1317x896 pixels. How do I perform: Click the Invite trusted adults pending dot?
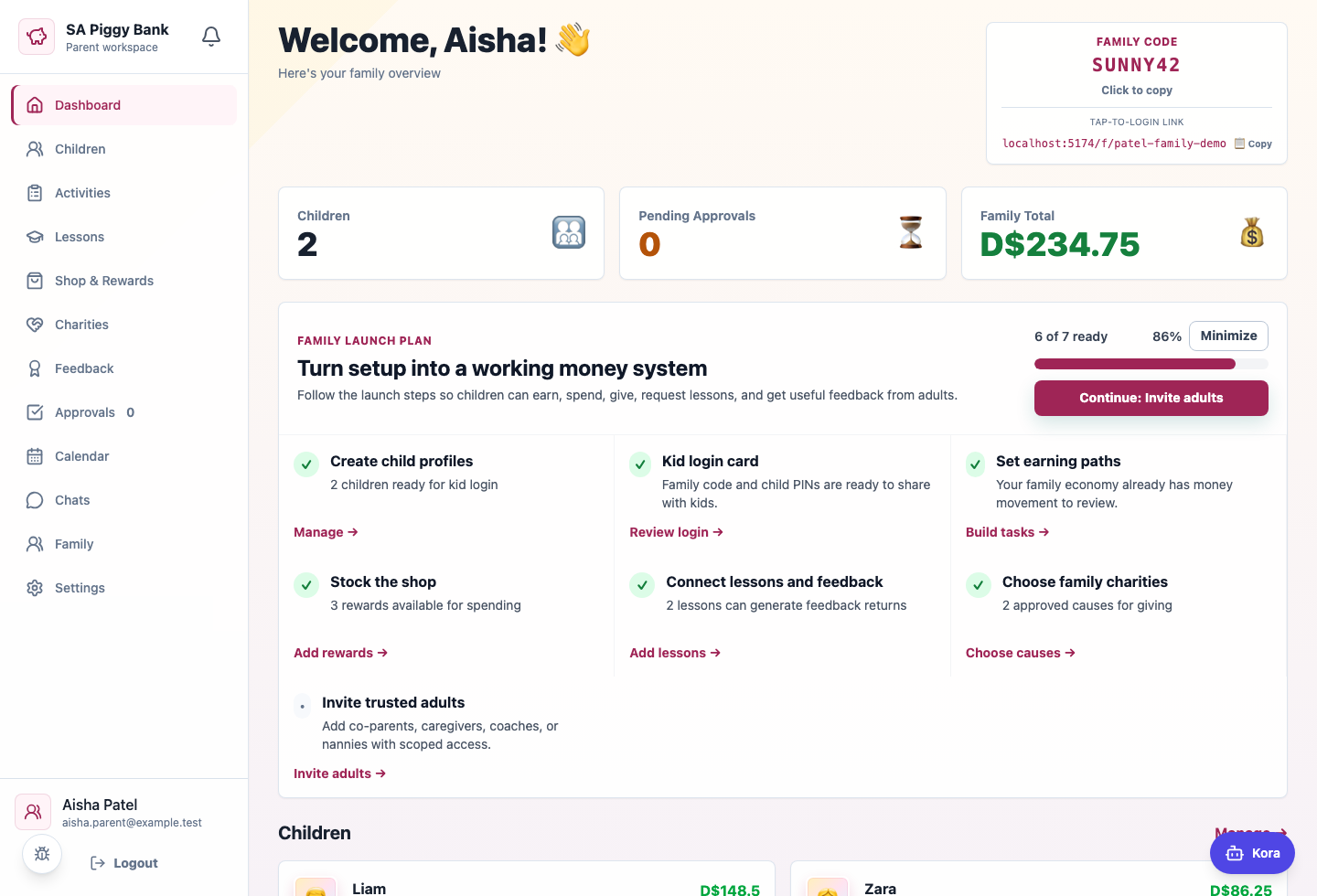(x=303, y=706)
